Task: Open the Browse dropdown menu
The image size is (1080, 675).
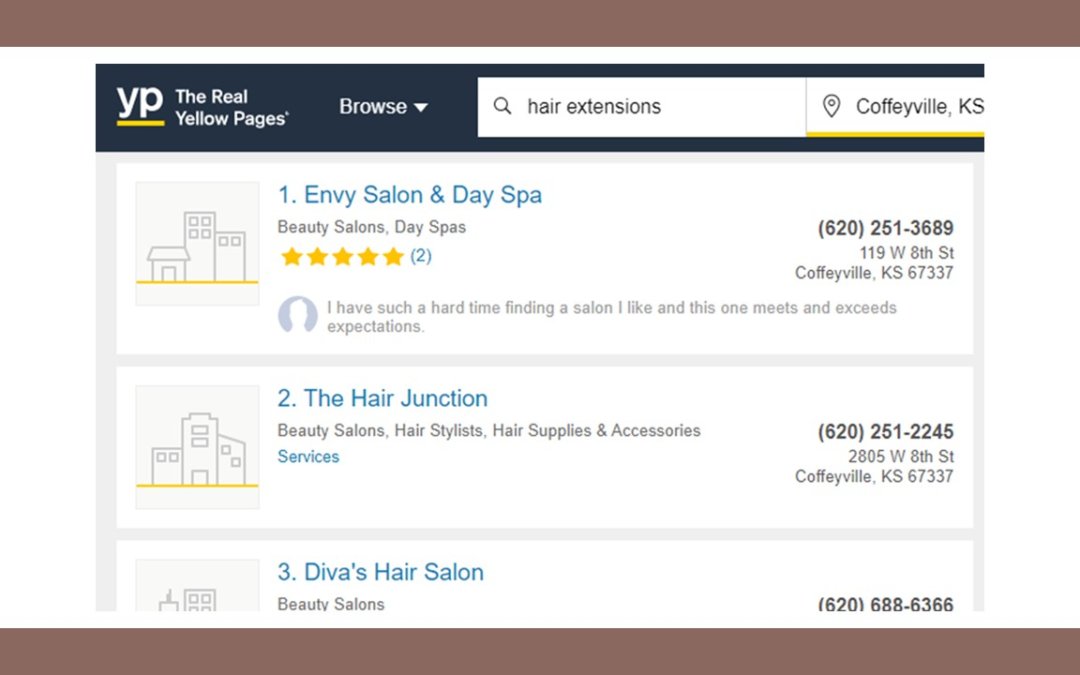Action: pyautogui.click(x=383, y=107)
